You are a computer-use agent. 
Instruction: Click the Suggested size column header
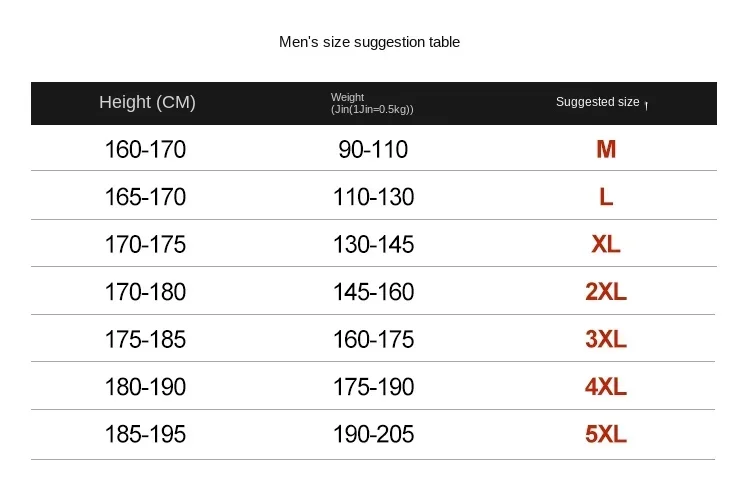tap(597, 102)
